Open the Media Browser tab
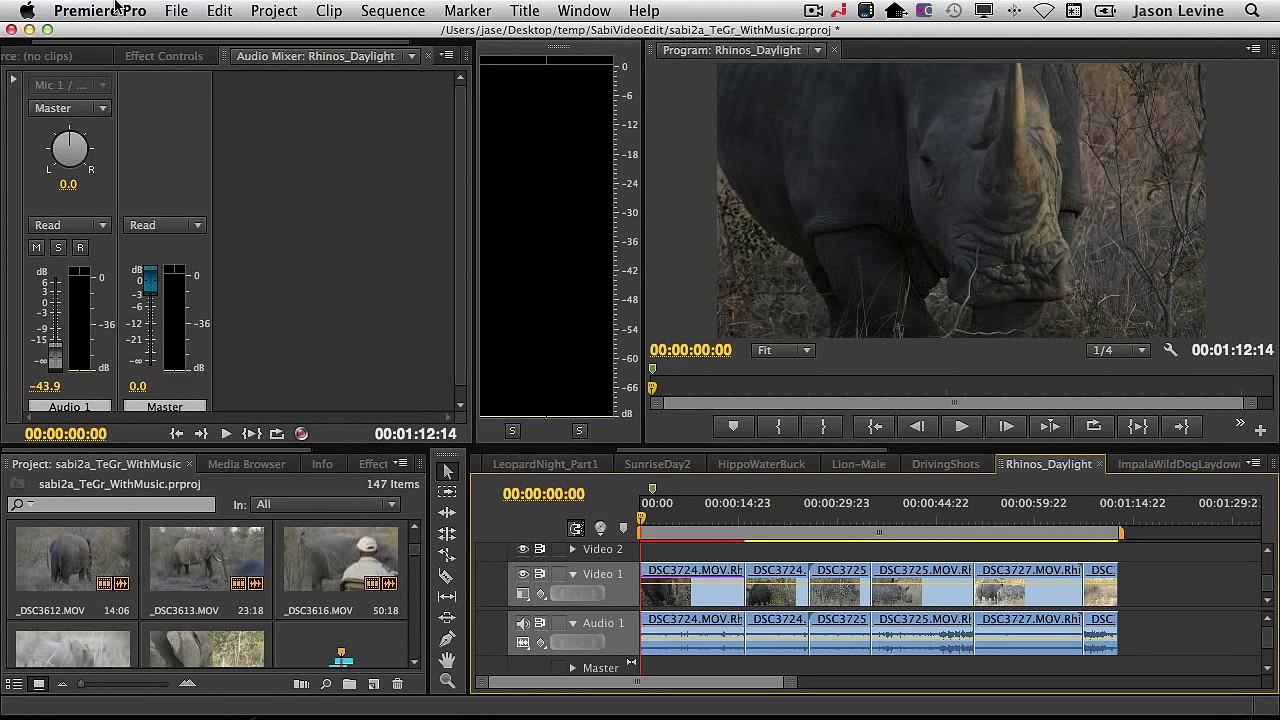Image resolution: width=1280 pixels, height=720 pixels. (x=246, y=464)
